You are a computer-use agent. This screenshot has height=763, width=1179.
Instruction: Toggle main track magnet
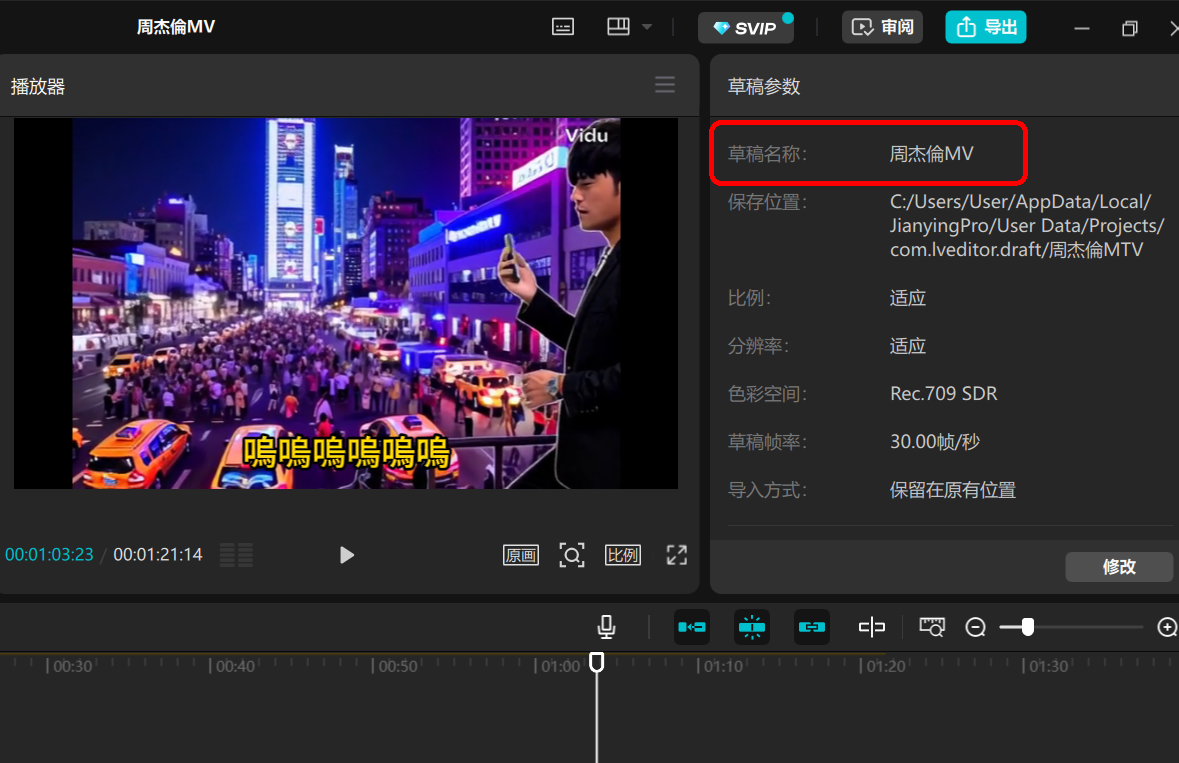[x=692, y=627]
